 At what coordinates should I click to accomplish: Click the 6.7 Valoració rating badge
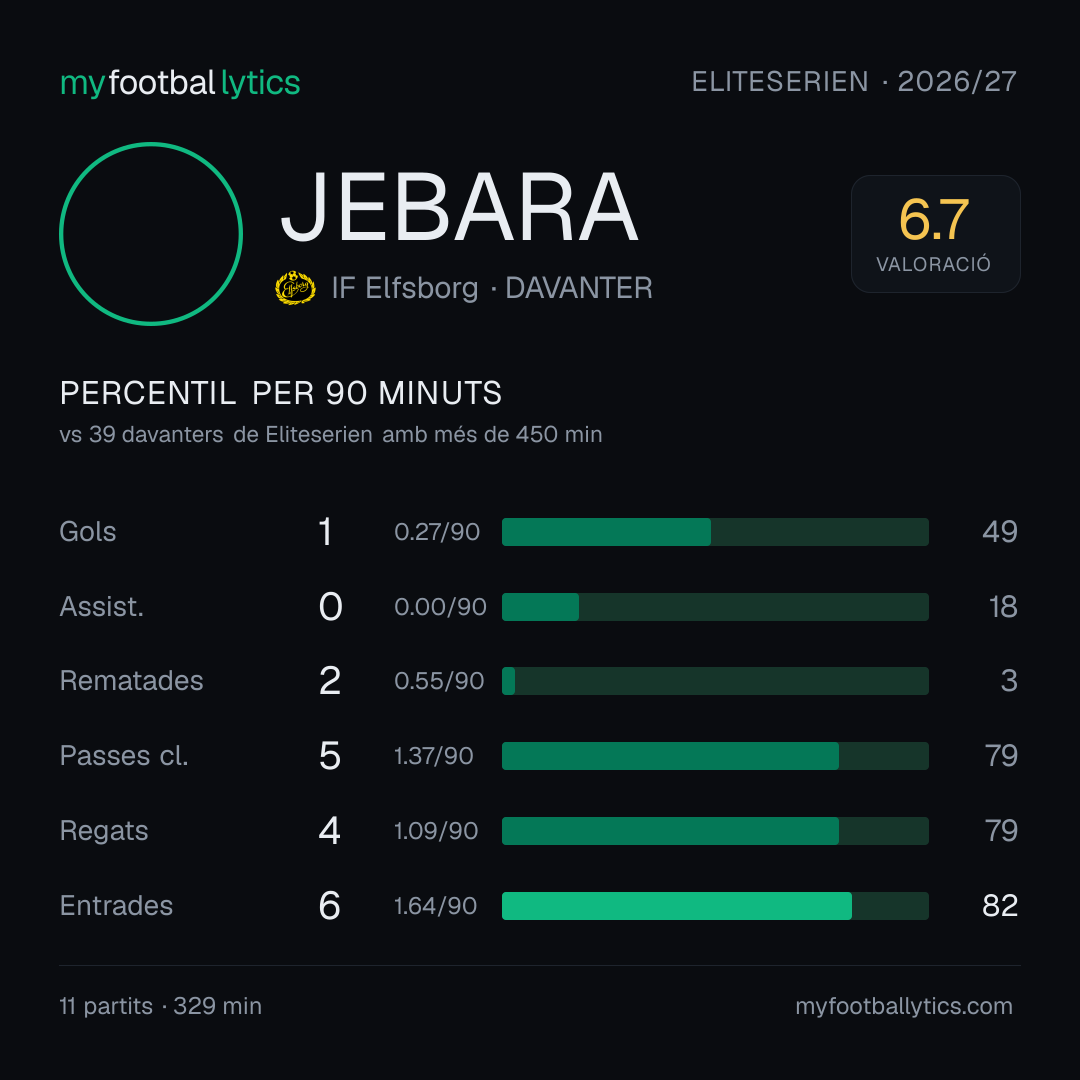point(935,234)
